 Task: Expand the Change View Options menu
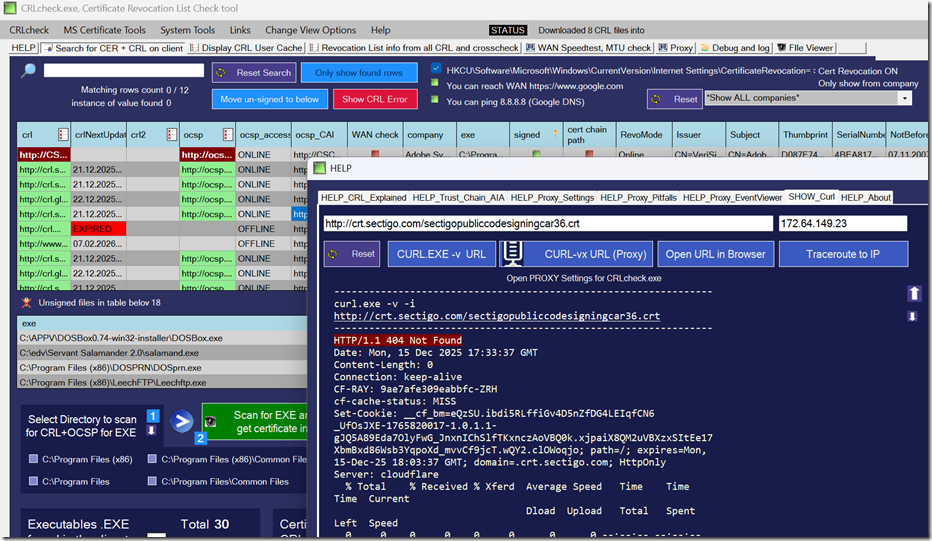[x=310, y=30]
